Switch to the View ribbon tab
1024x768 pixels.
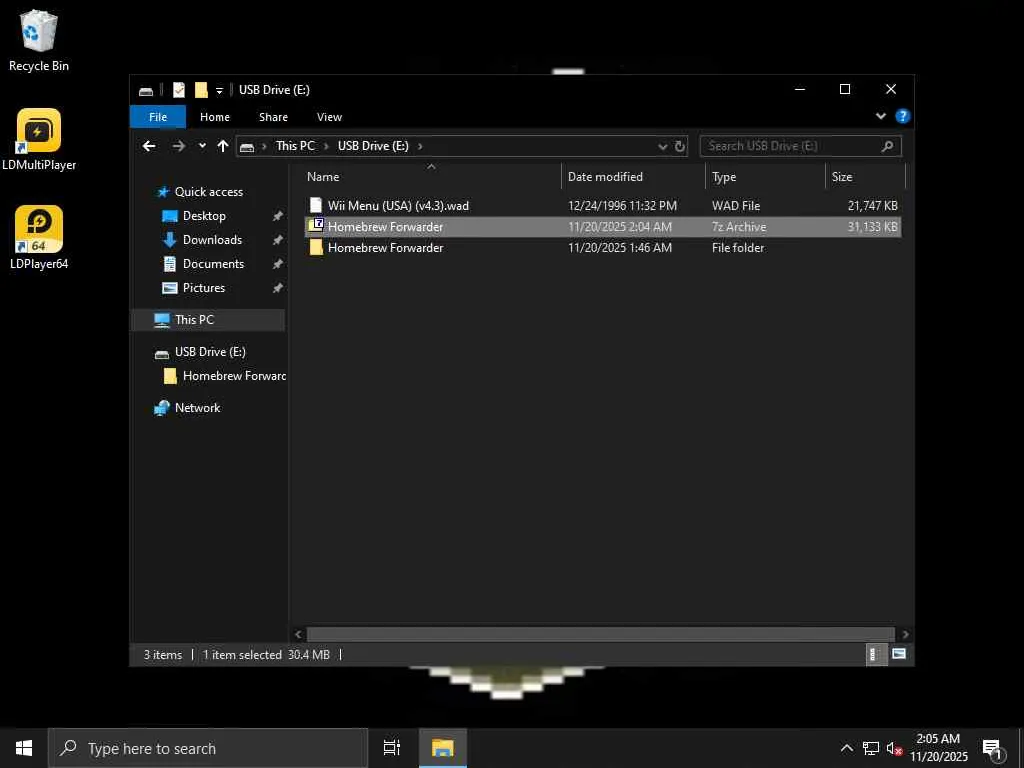click(329, 117)
